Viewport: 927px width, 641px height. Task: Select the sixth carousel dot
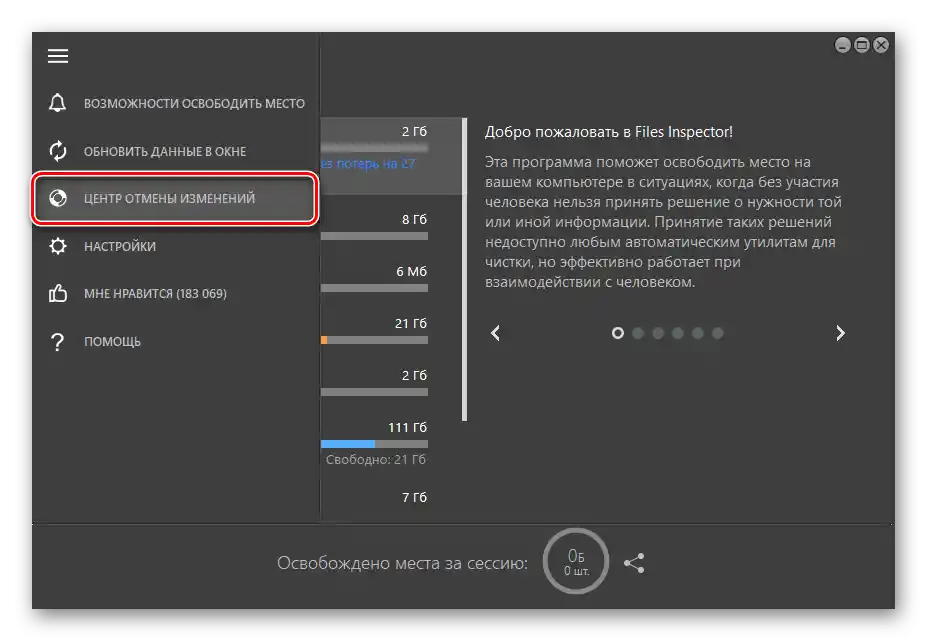point(718,334)
